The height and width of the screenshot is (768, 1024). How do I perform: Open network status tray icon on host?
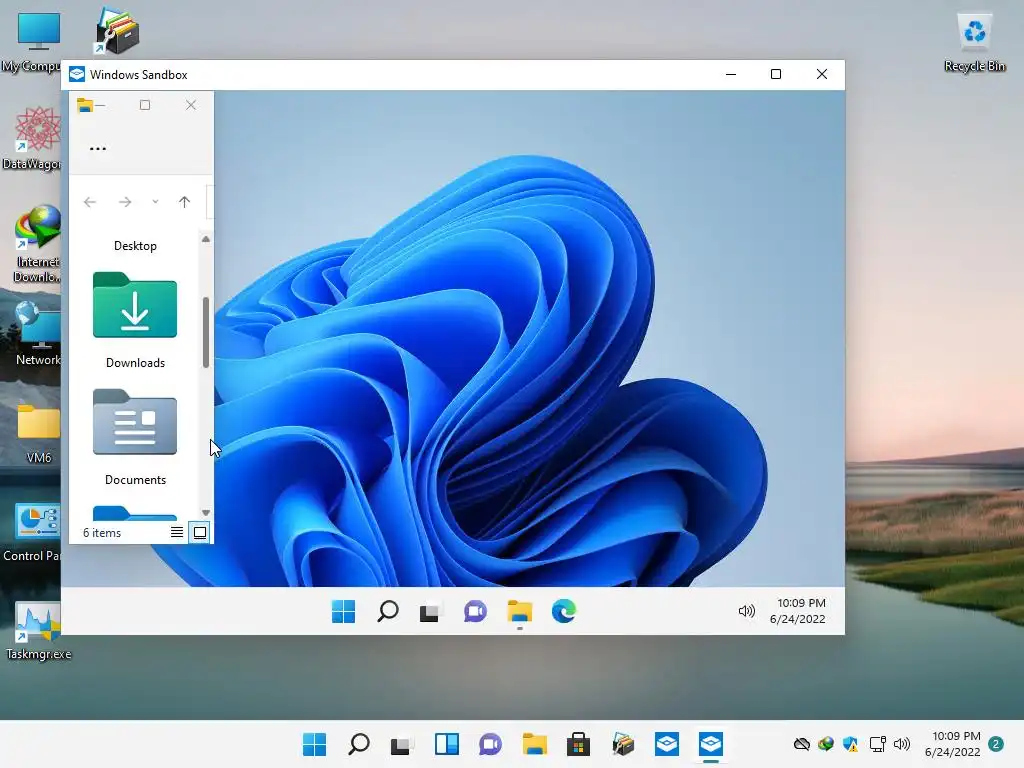point(877,744)
